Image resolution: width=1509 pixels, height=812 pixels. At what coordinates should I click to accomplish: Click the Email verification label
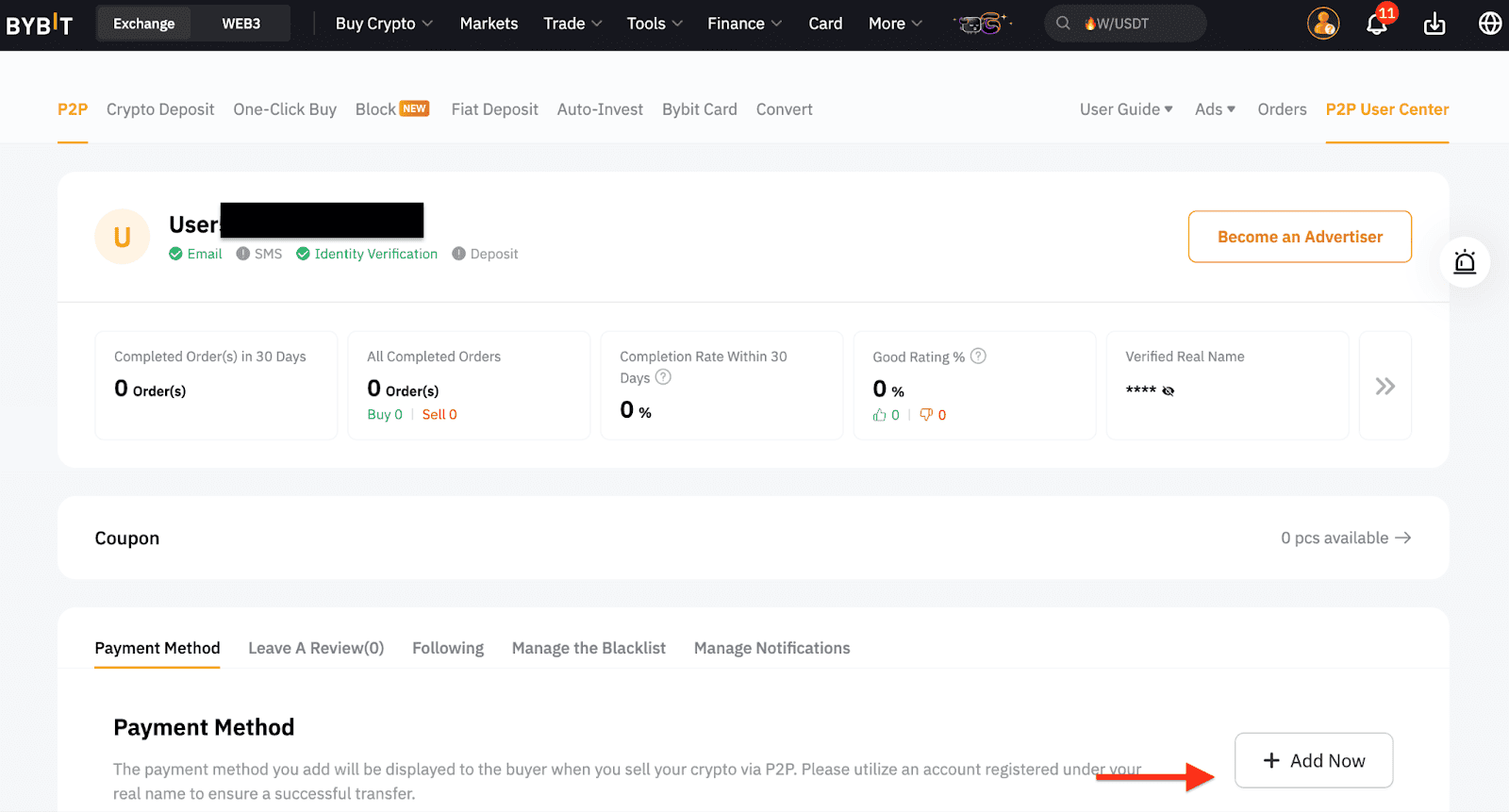[x=205, y=254]
